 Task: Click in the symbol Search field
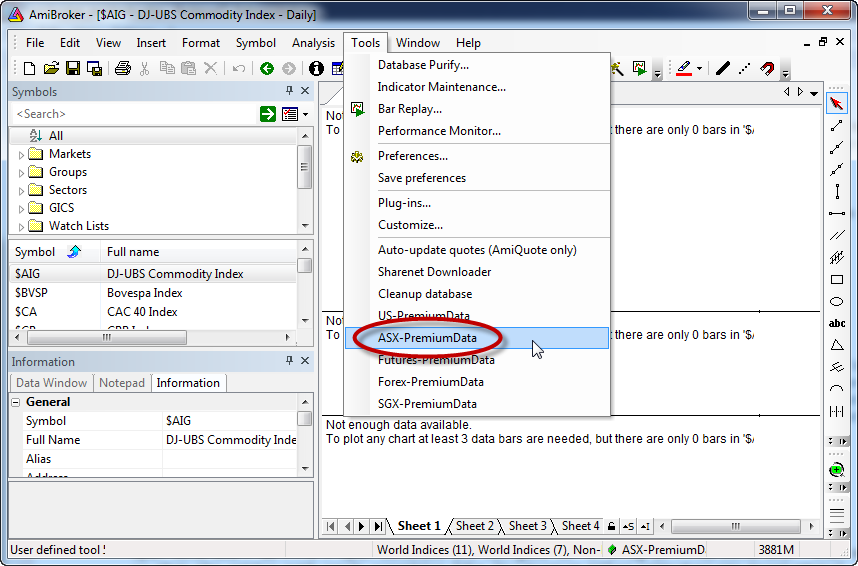pos(134,114)
